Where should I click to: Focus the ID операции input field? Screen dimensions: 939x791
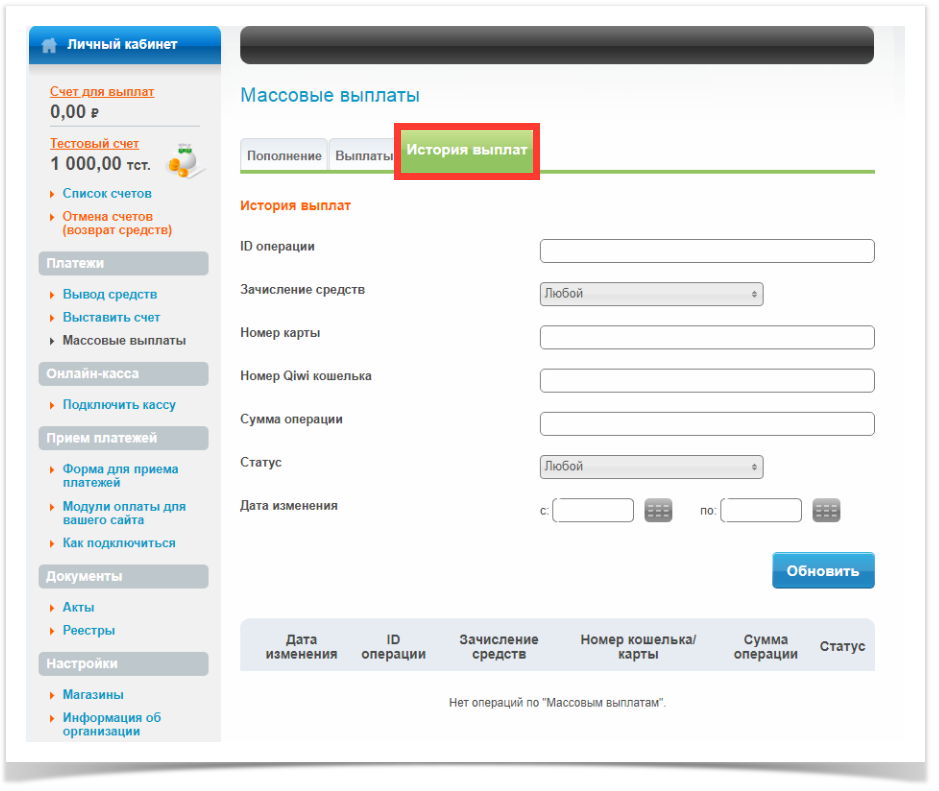(x=707, y=251)
